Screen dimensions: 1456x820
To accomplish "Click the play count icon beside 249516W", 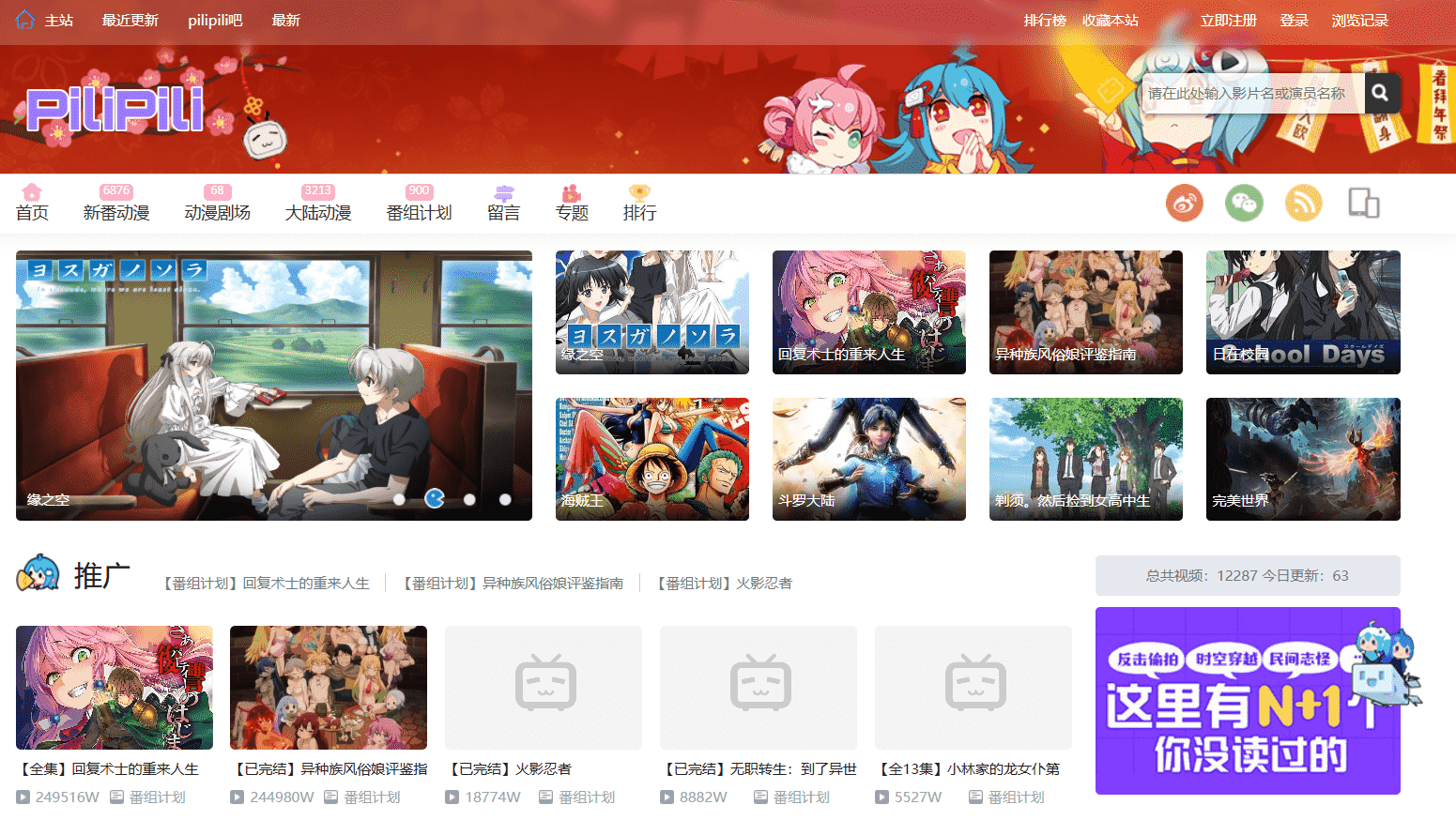I will [23, 797].
